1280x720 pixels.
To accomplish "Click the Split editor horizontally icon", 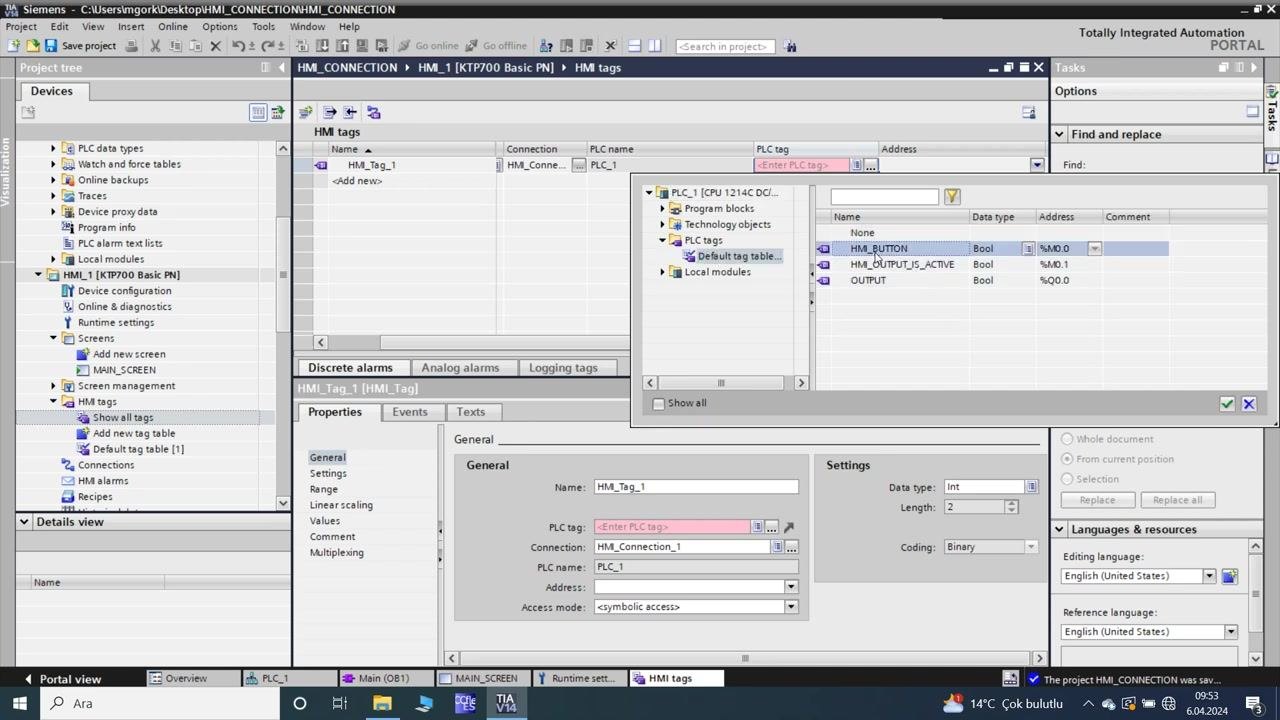I will tap(634, 46).
